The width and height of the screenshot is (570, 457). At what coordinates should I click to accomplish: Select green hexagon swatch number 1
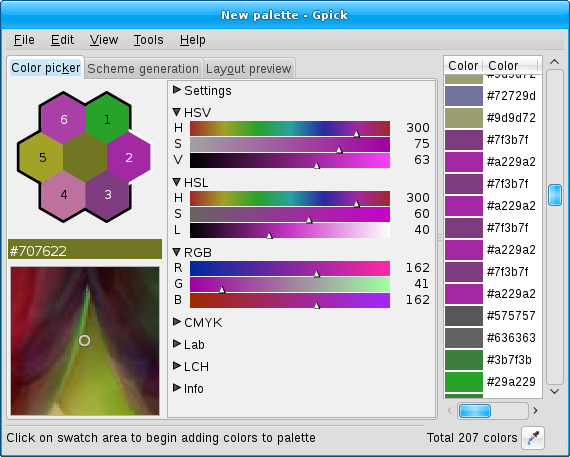(x=107, y=119)
